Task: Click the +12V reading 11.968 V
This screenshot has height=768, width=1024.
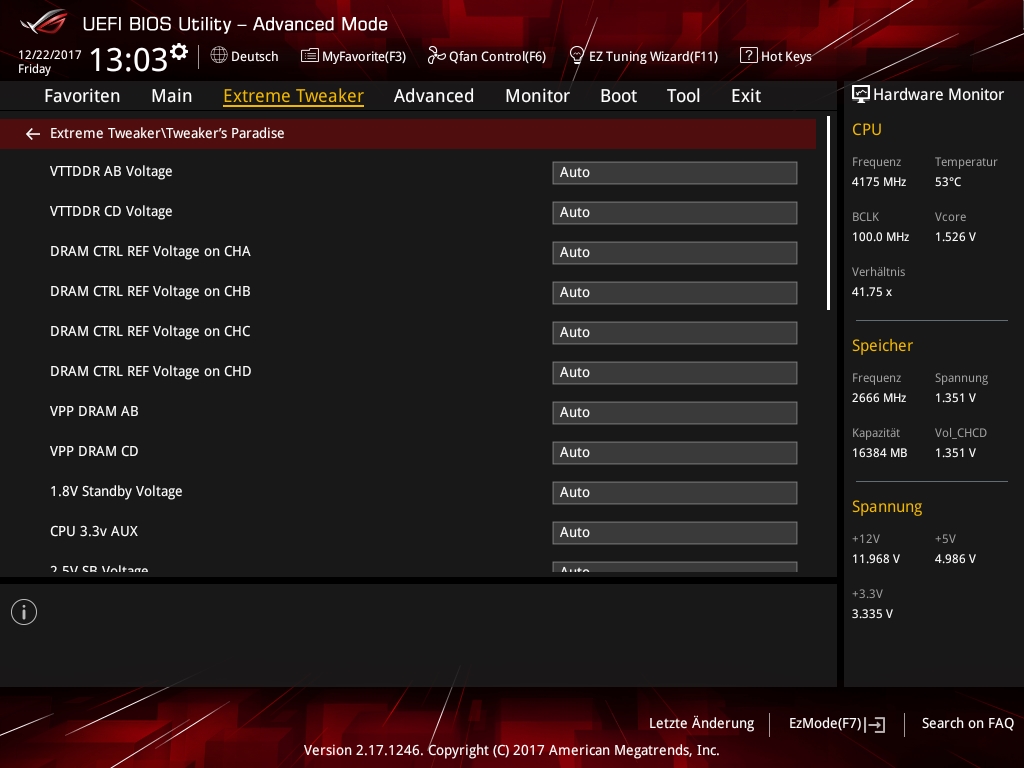Action: coord(876,559)
